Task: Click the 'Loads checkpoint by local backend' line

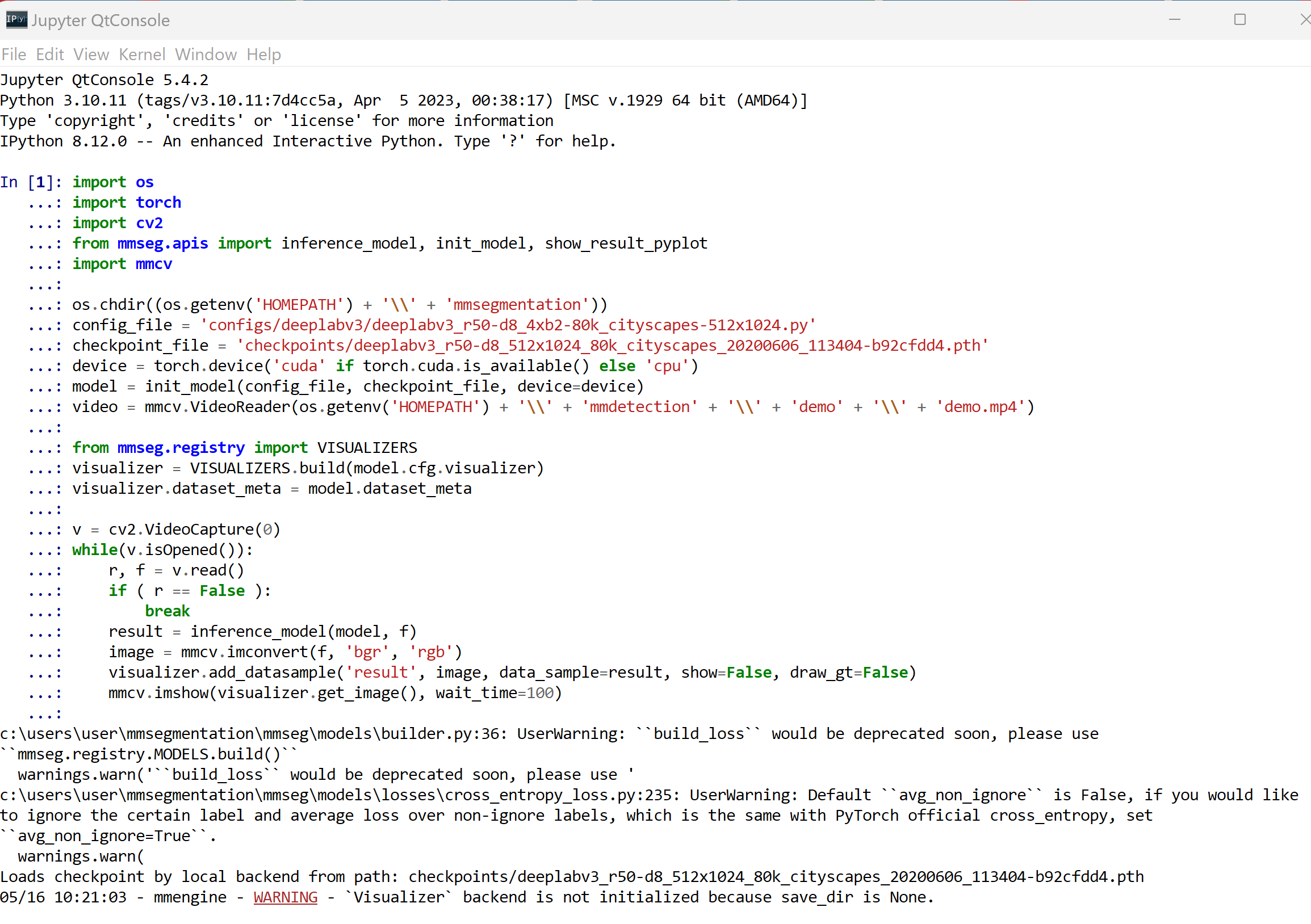Action: 572,877
